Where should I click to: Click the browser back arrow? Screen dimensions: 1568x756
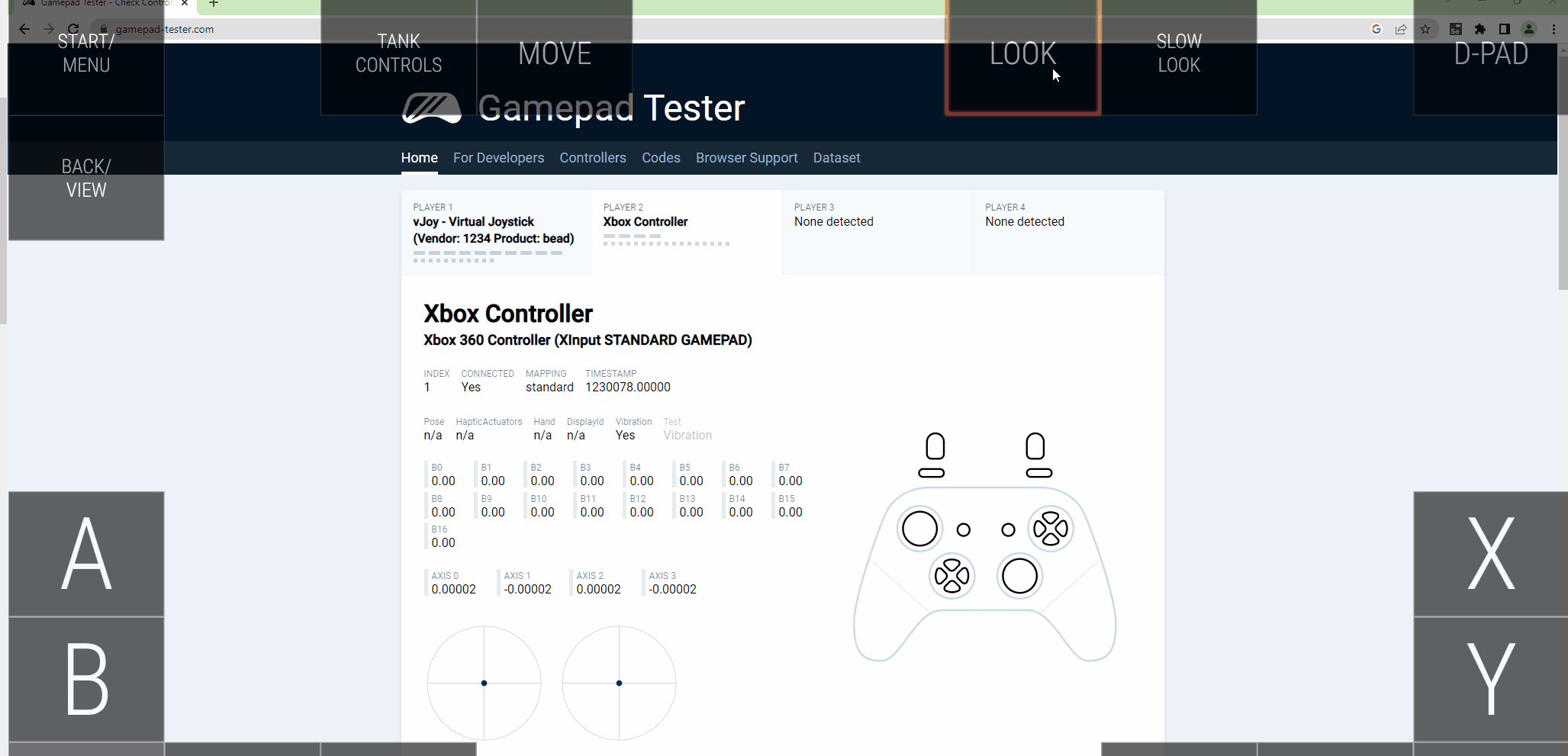coord(24,29)
